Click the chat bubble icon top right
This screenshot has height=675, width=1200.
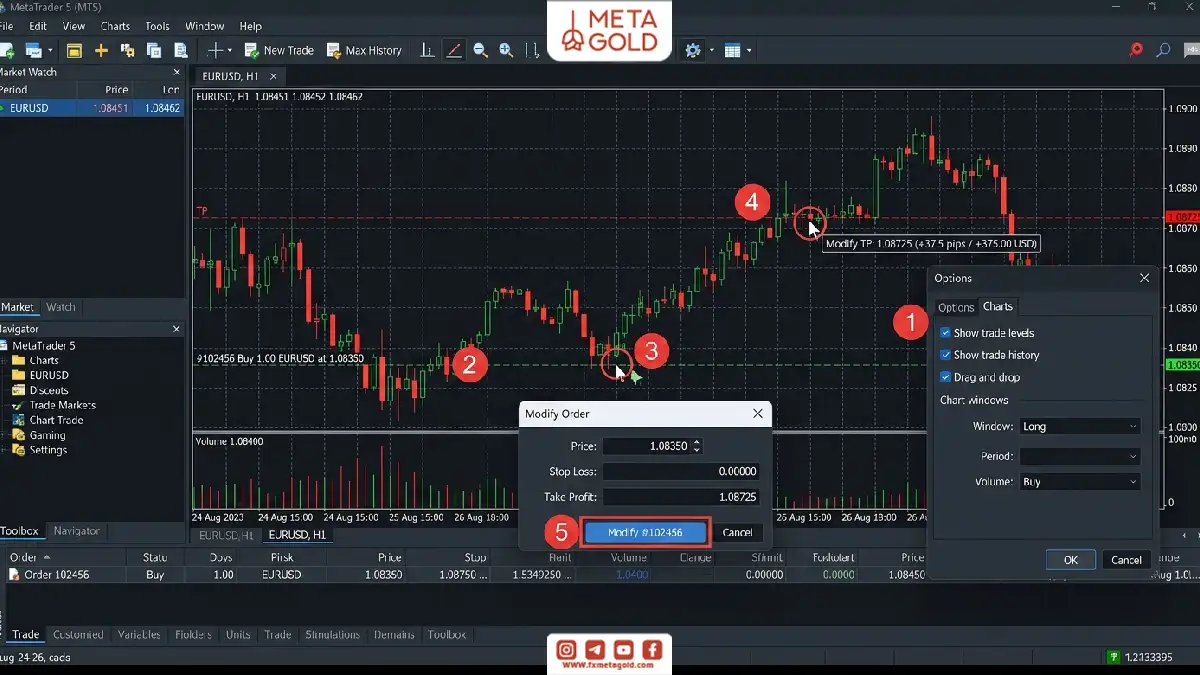[x=1190, y=49]
